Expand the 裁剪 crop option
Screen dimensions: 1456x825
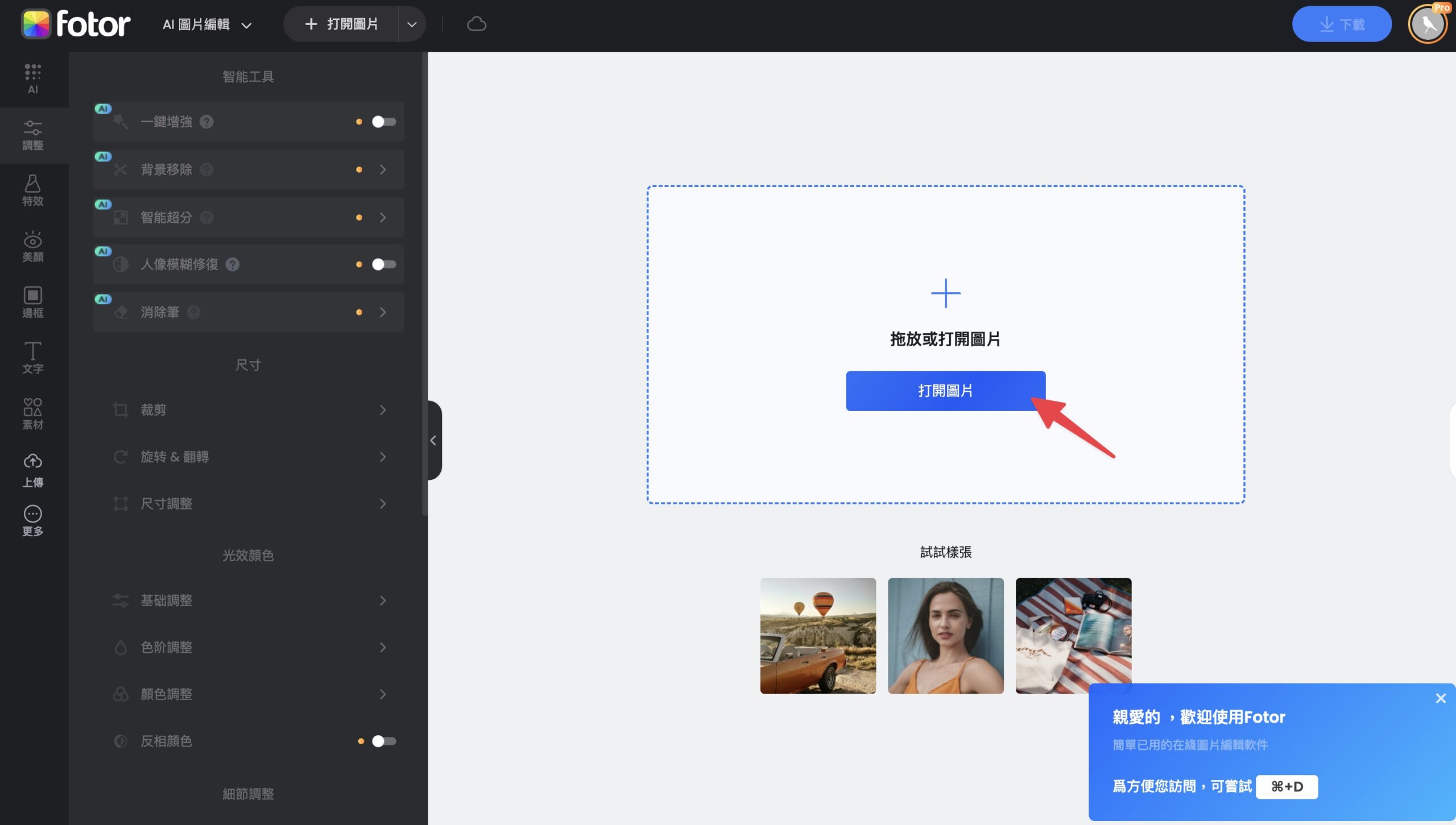(249, 410)
